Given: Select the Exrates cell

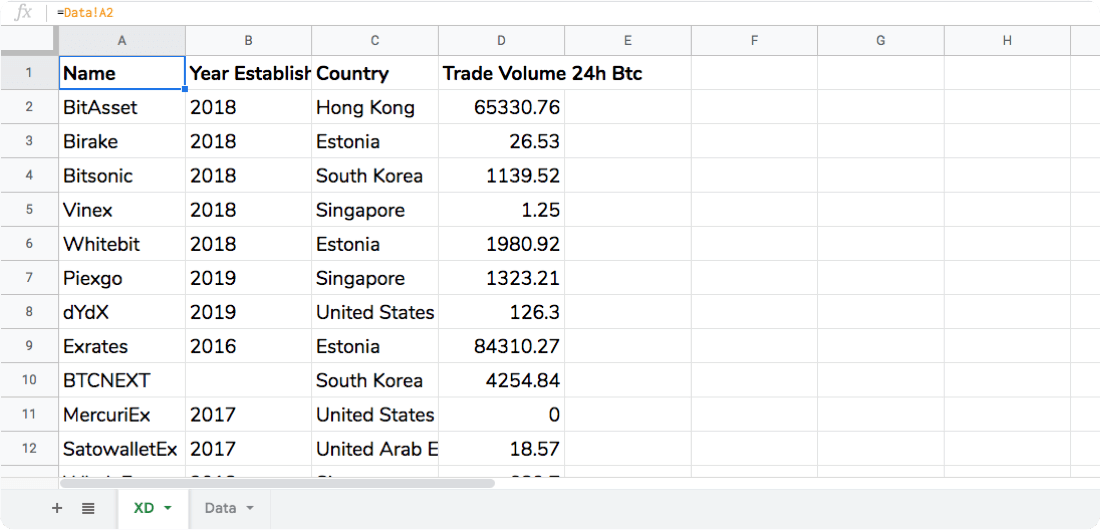Looking at the screenshot, I should pyautogui.click(x=122, y=346).
